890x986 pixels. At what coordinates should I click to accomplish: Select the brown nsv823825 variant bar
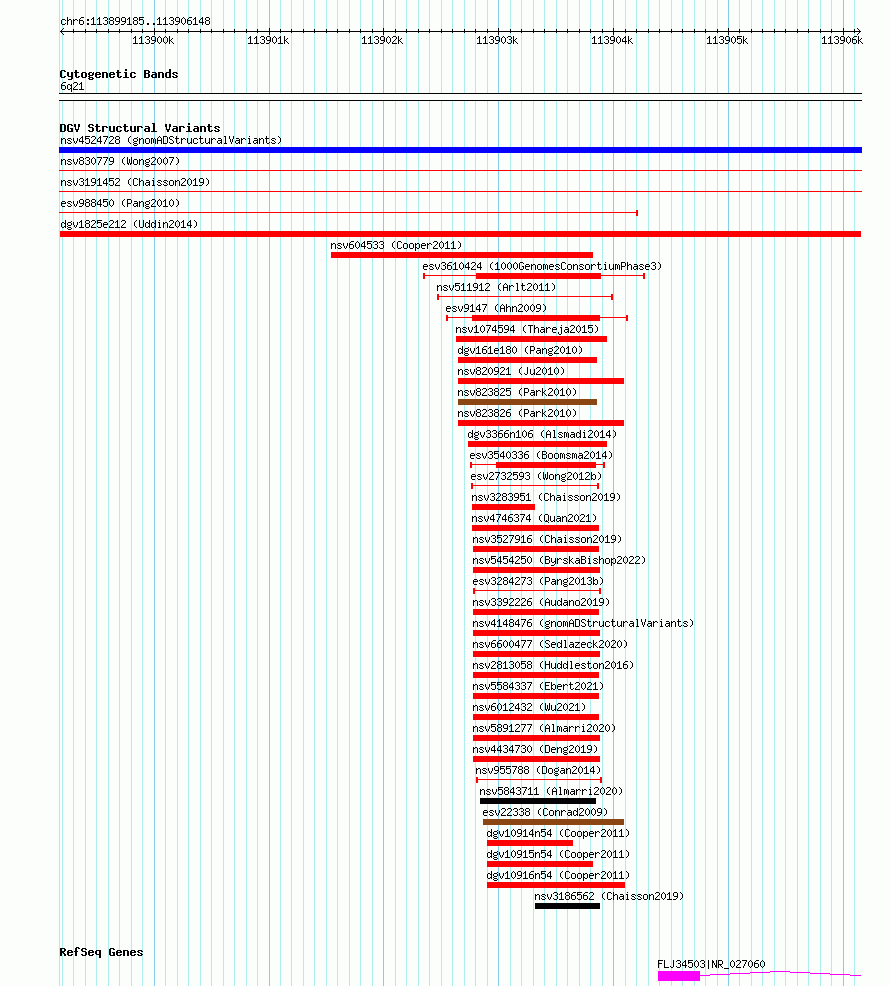pos(527,402)
